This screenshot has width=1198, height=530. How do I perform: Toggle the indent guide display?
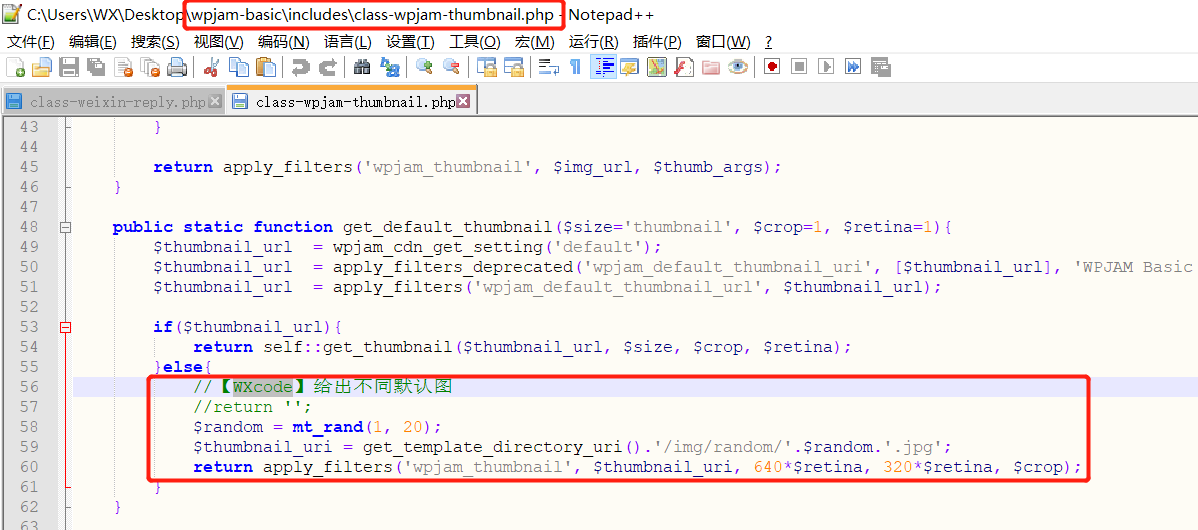pyautogui.click(x=604, y=67)
